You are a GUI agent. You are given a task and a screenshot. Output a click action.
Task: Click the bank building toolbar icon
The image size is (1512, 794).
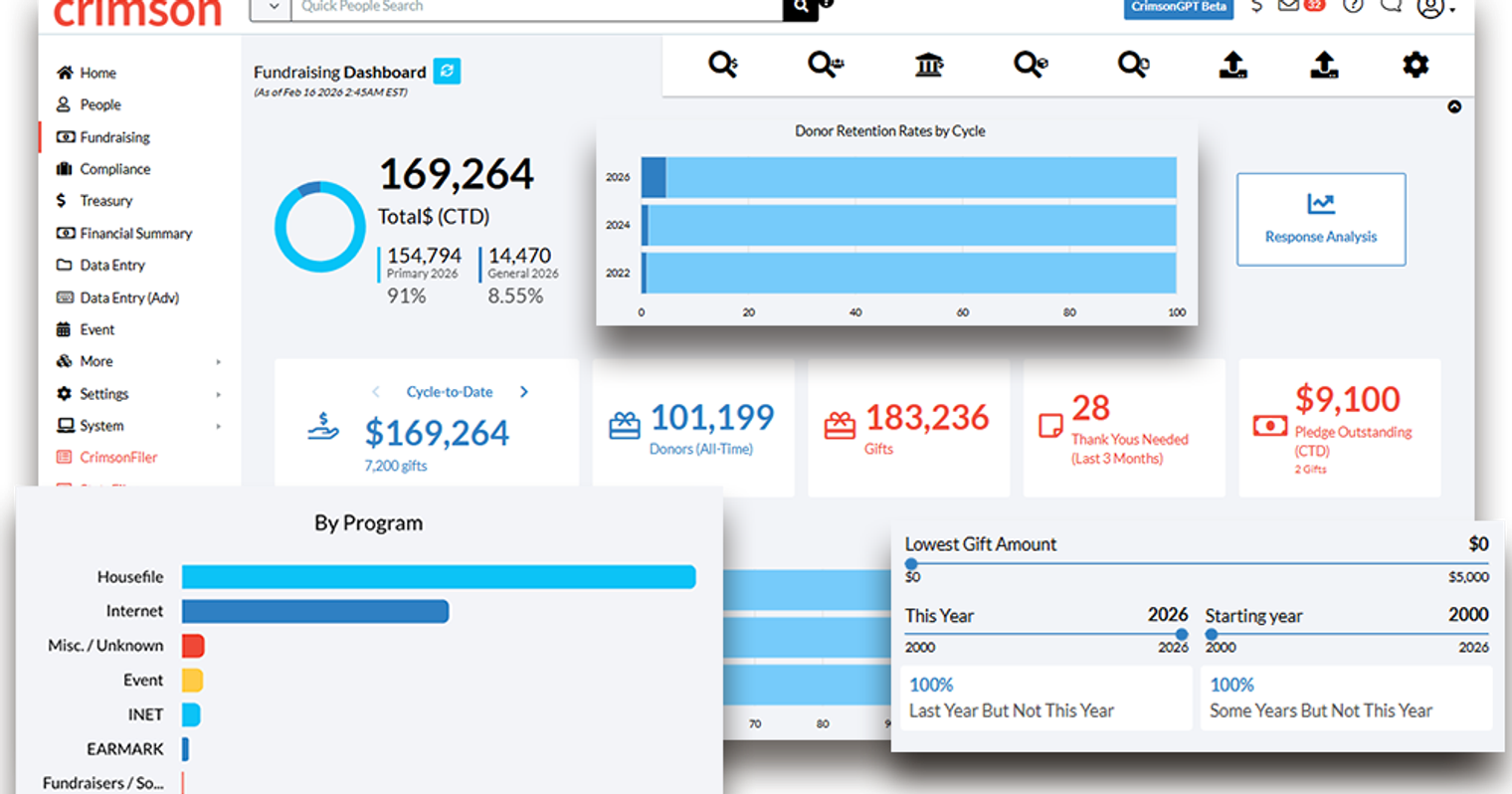coord(929,65)
